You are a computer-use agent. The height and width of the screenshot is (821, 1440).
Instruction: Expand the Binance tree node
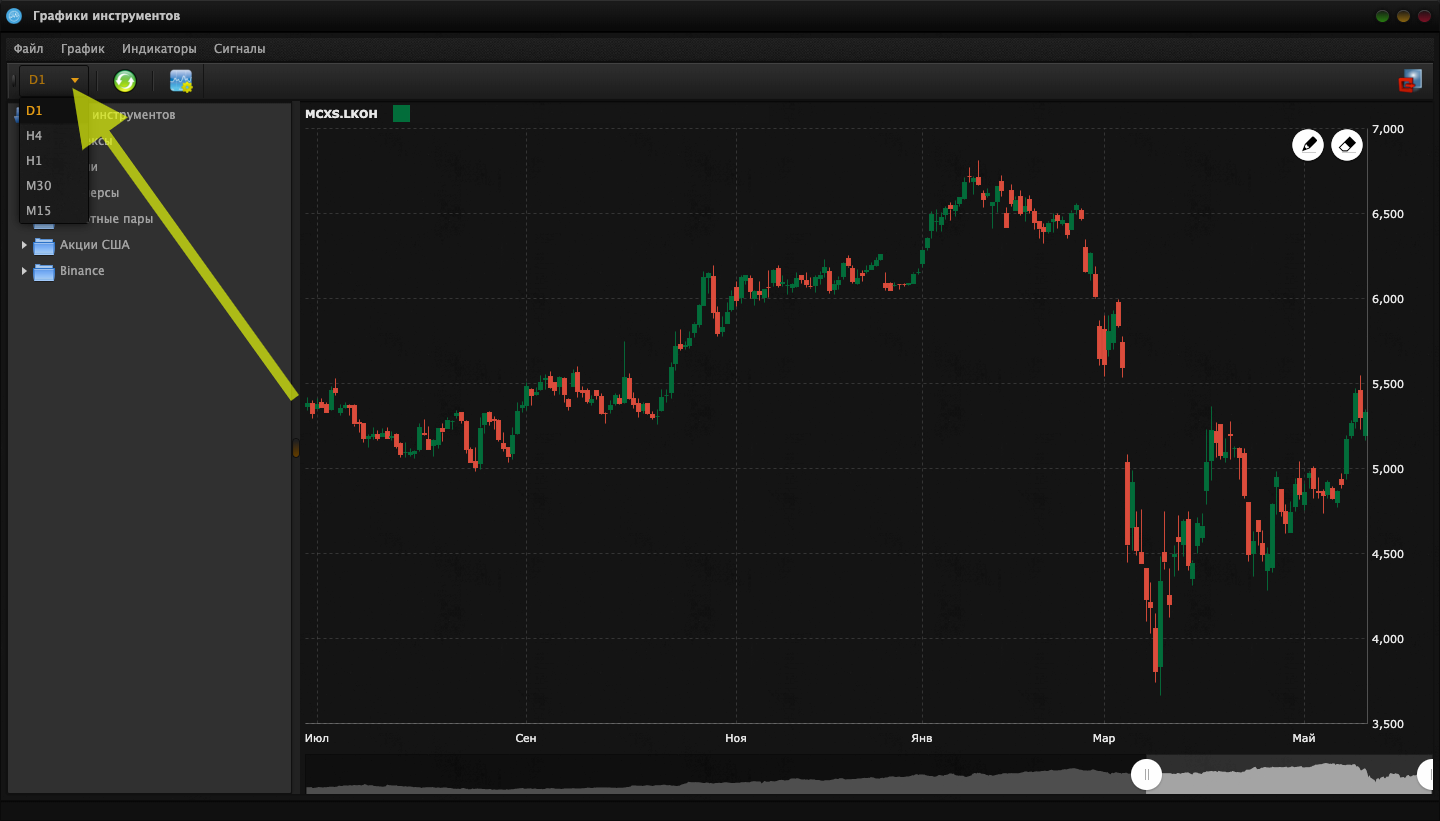(24, 271)
